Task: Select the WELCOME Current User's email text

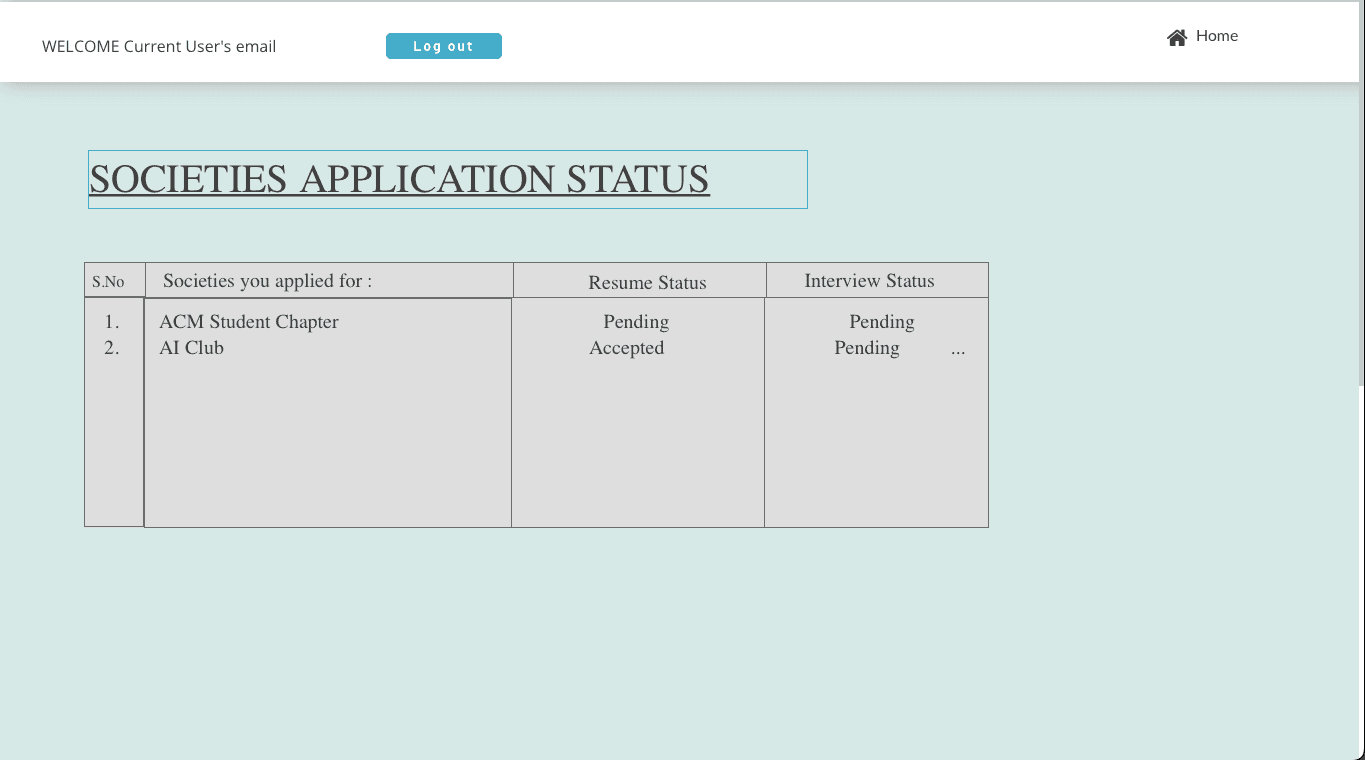Action: (x=159, y=47)
